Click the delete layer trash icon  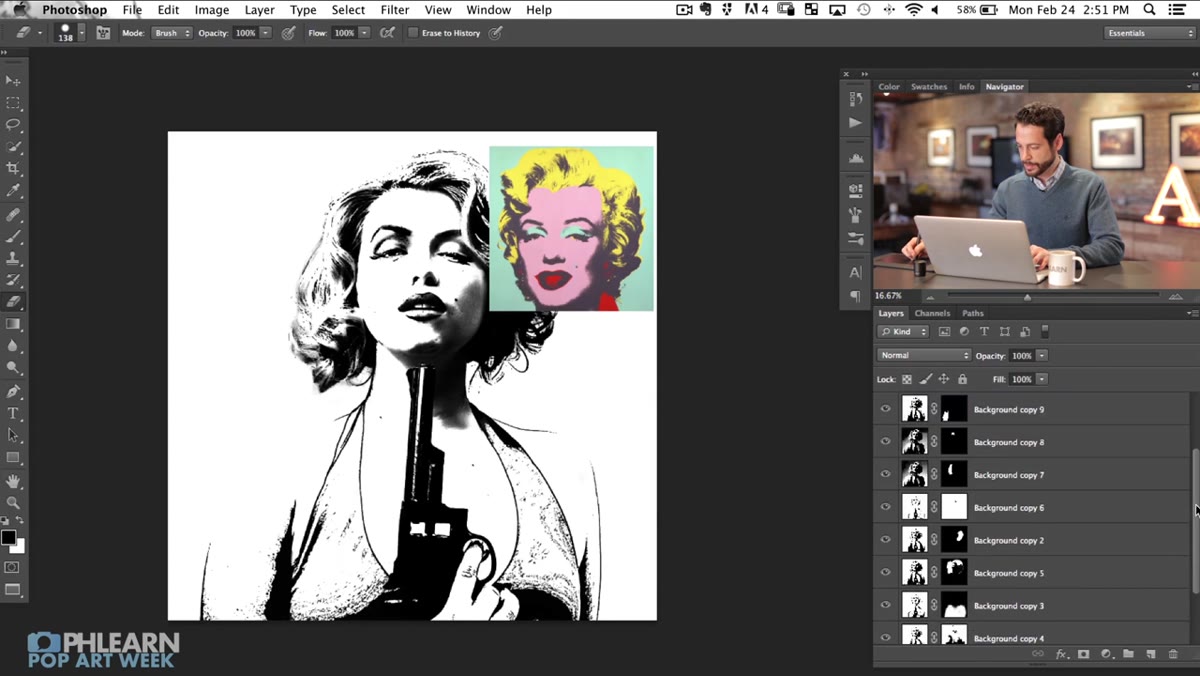(1173, 654)
